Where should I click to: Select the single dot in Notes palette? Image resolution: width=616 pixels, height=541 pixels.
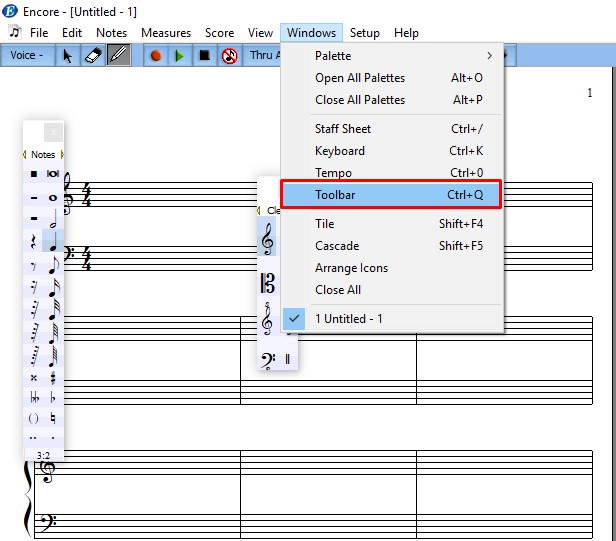[x=53, y=437]
